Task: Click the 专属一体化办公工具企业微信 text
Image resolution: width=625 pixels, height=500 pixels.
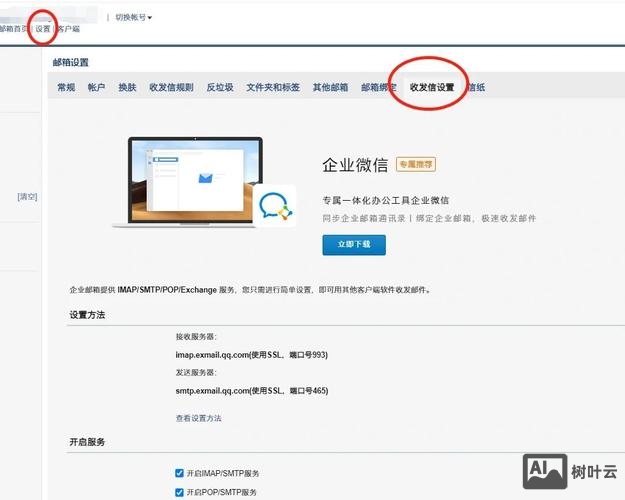Action: pos(386,200)
